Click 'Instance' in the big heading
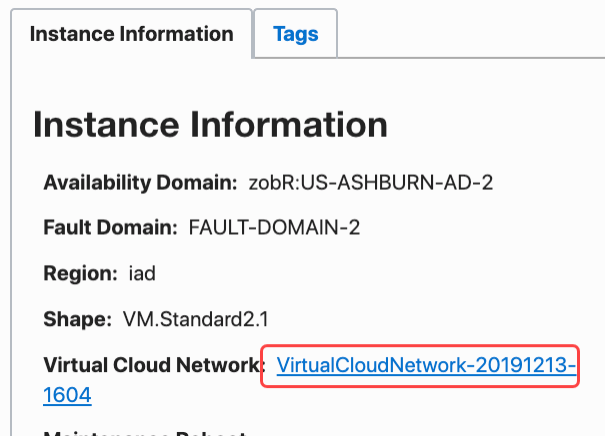 pyautogui.click(x=110, y=125)
